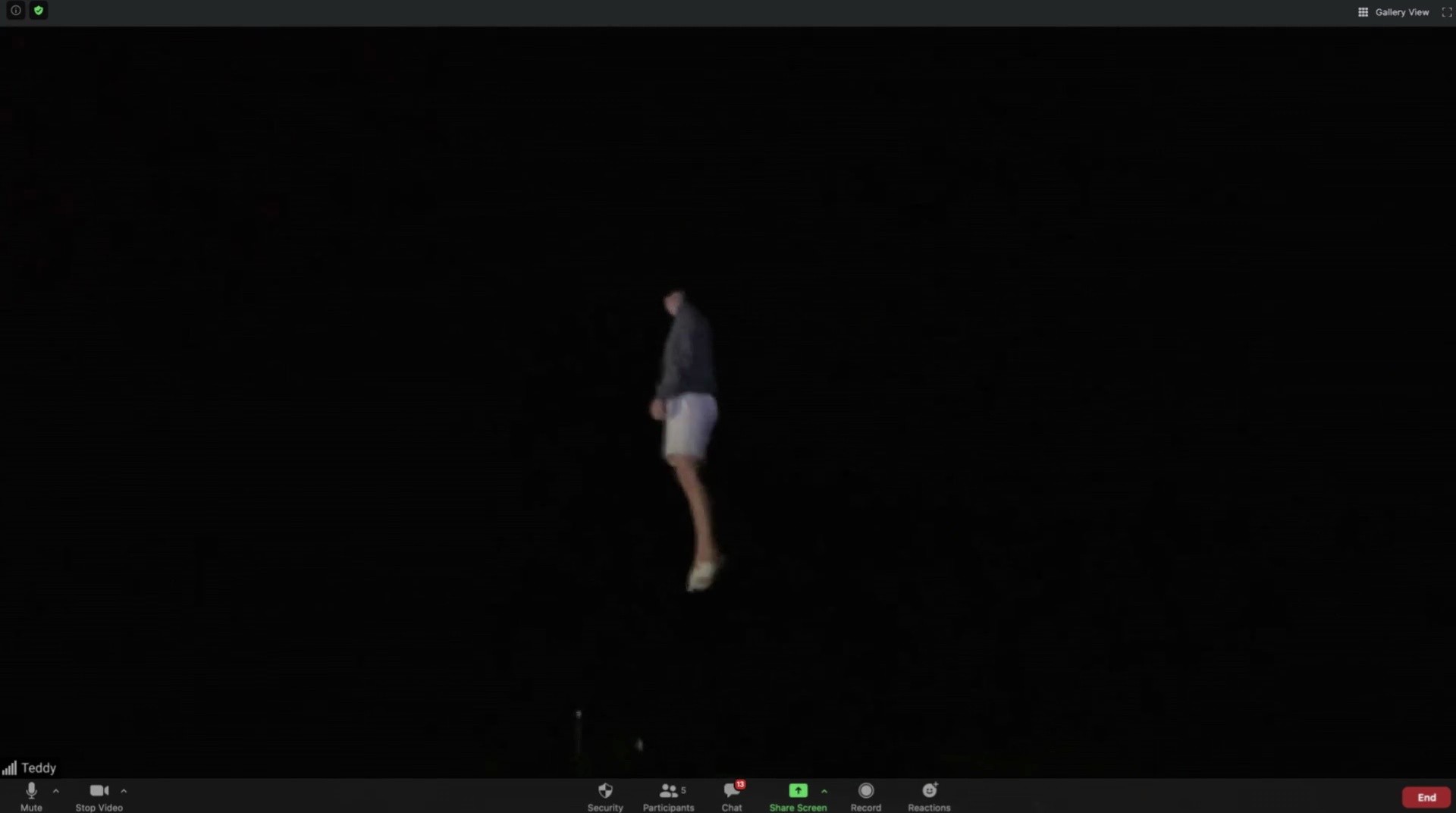The width and height of the screenshot is (1456, 813).
Task: Expand share screen options arrow
Action: [x=824, y=791]
